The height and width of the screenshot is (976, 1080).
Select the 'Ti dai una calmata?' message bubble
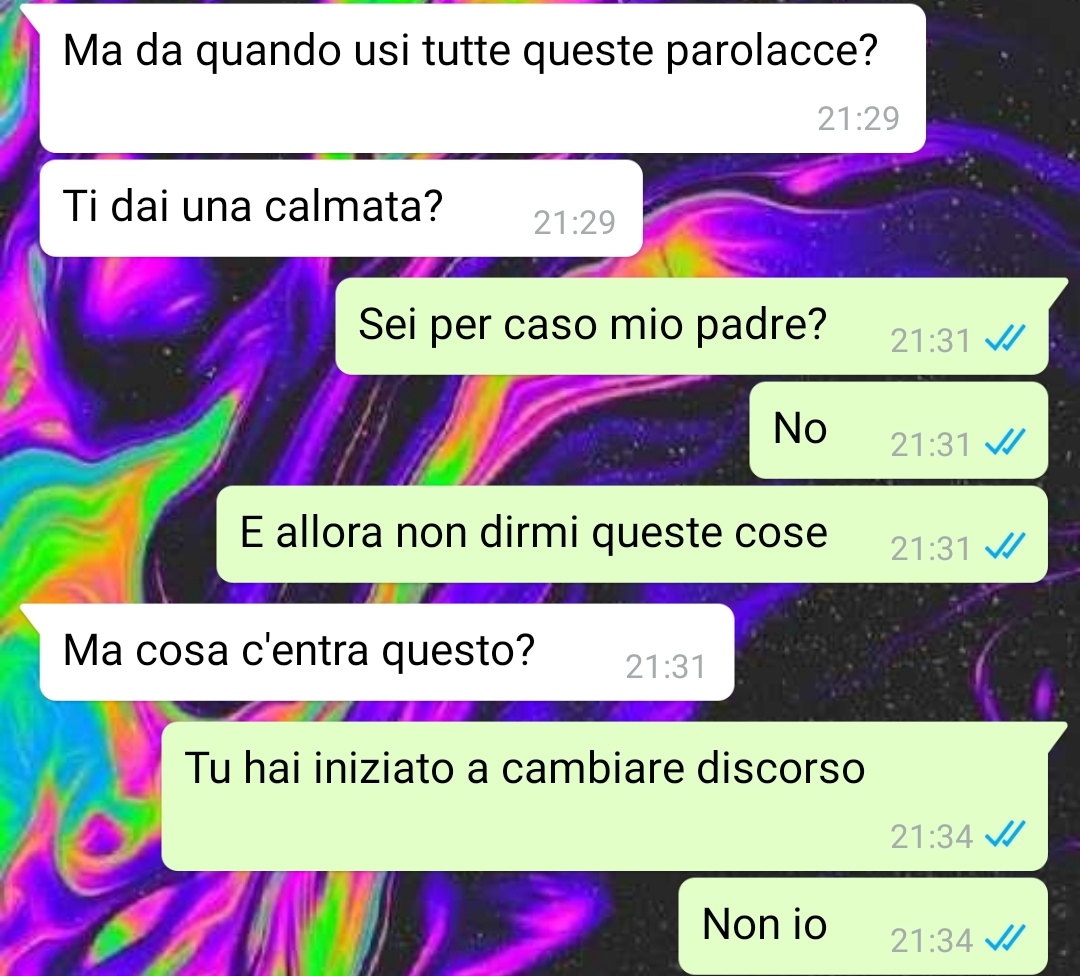point(341,209)
